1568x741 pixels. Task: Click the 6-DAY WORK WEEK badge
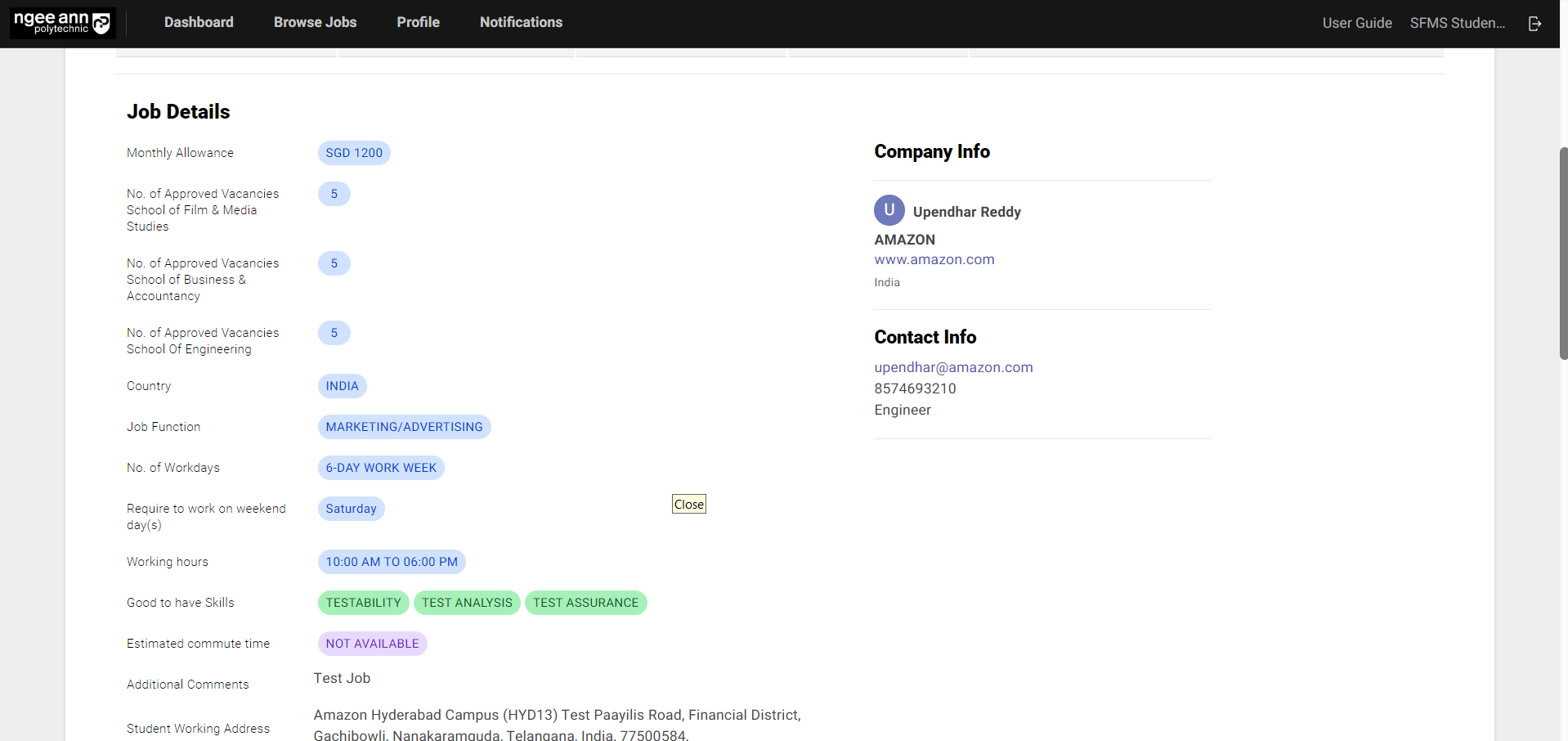pyautogui.click(x=381, y=468)
